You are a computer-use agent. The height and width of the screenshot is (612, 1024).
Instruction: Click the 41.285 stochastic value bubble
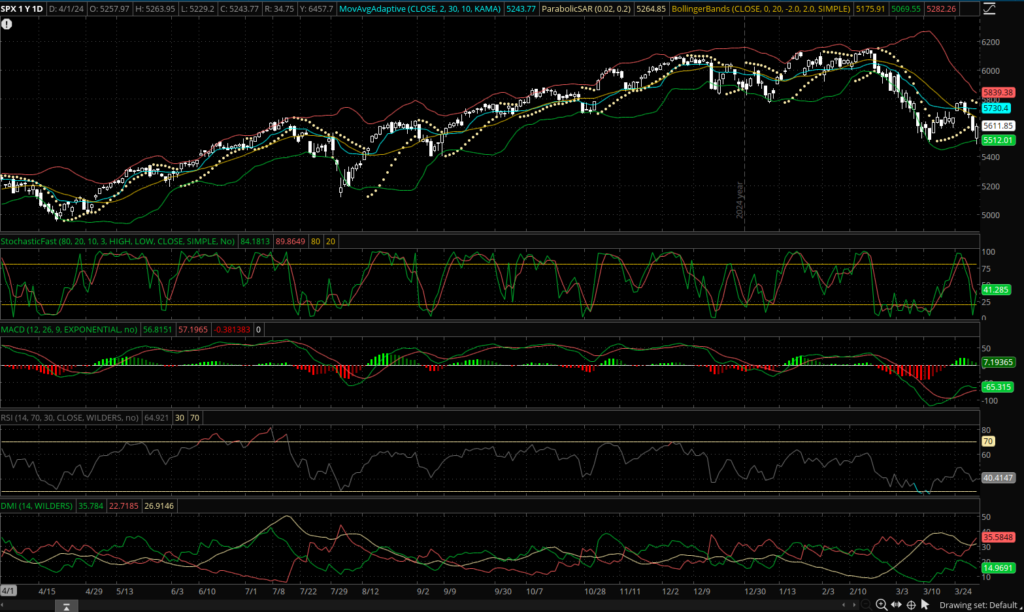pyautogui.click(x=996, y=289)
